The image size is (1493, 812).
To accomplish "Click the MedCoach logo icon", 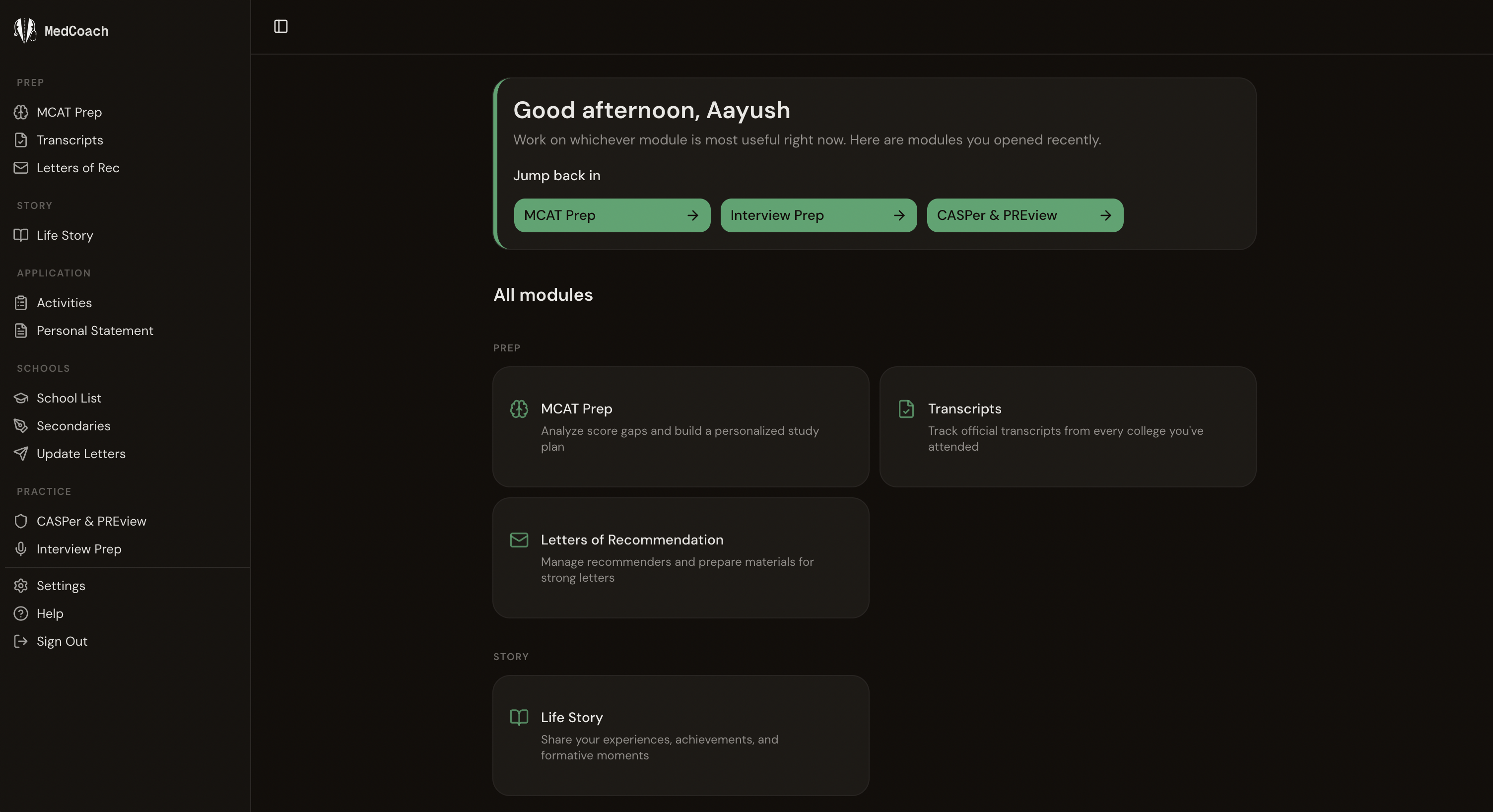I will tap(25, 30).
